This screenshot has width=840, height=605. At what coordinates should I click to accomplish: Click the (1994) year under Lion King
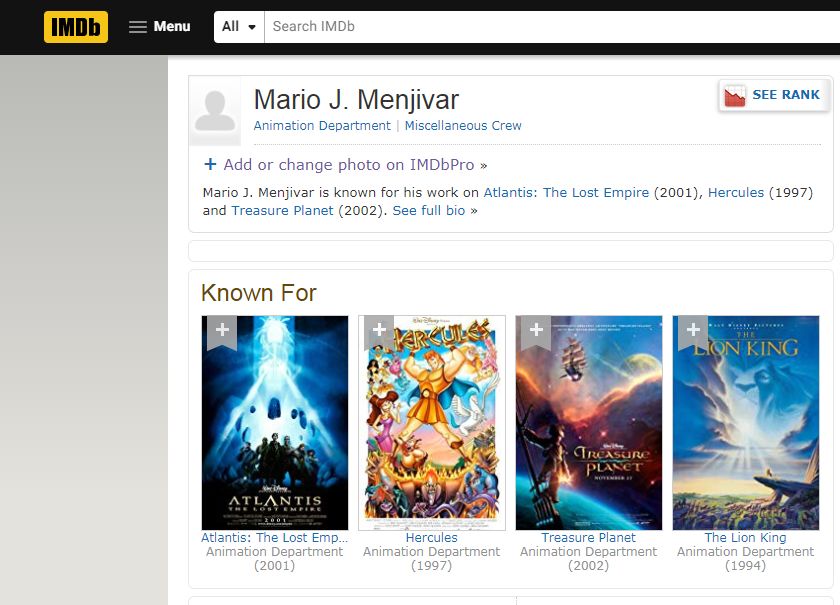pyautogui.click(x=745, y=566)
